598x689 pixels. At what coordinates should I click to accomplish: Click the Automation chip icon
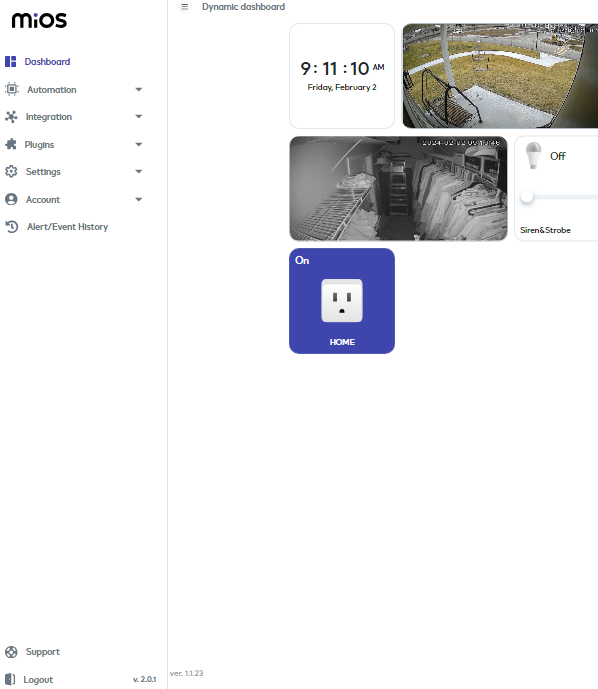[12, 89]
